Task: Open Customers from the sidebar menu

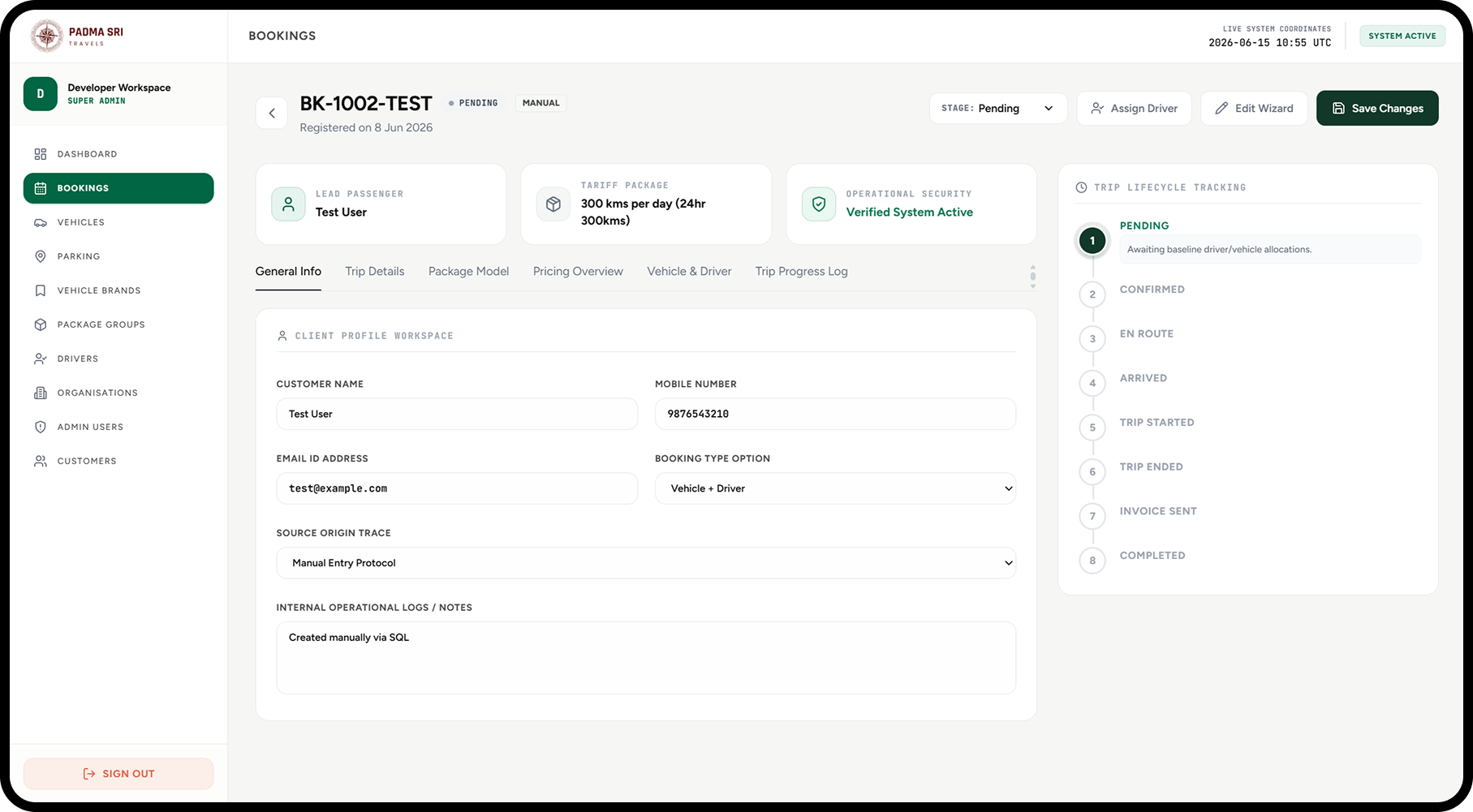Action: pyautogui.click(x=118, y=461)
